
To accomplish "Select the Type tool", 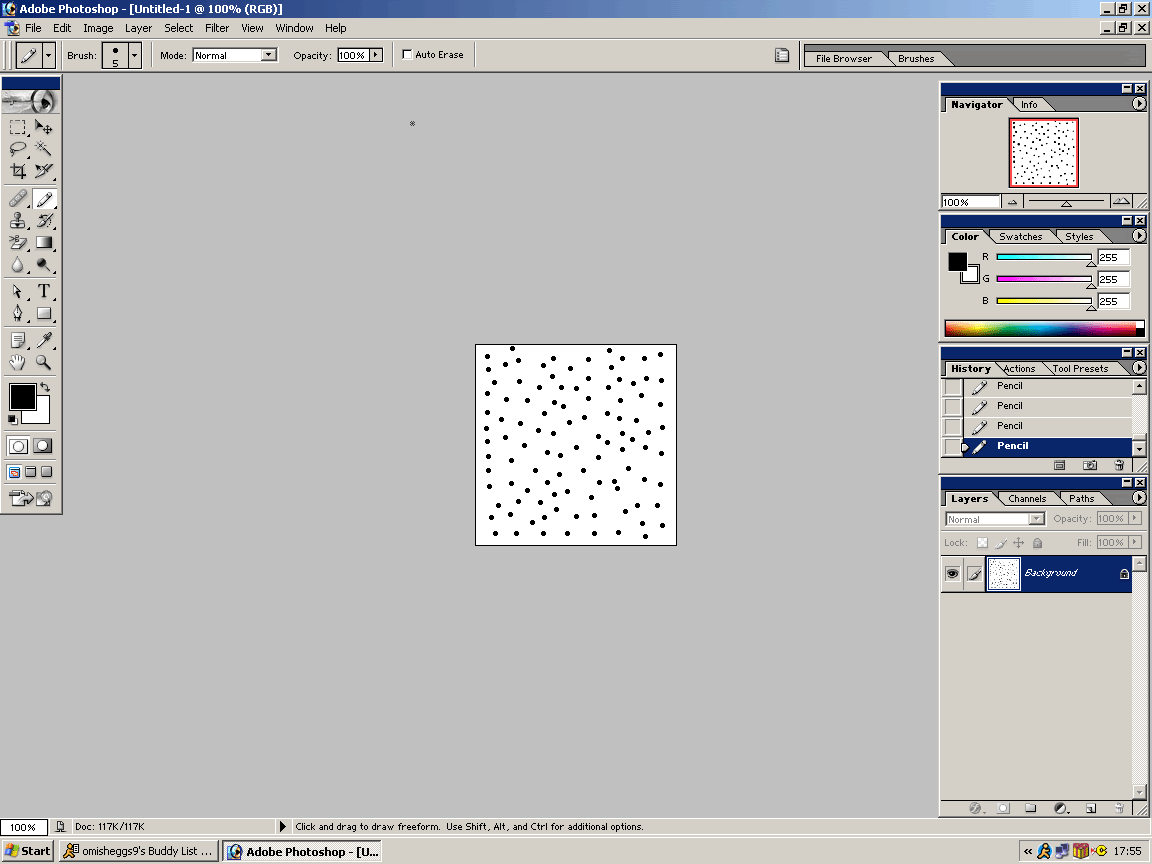I will click(x=43, y=291).
